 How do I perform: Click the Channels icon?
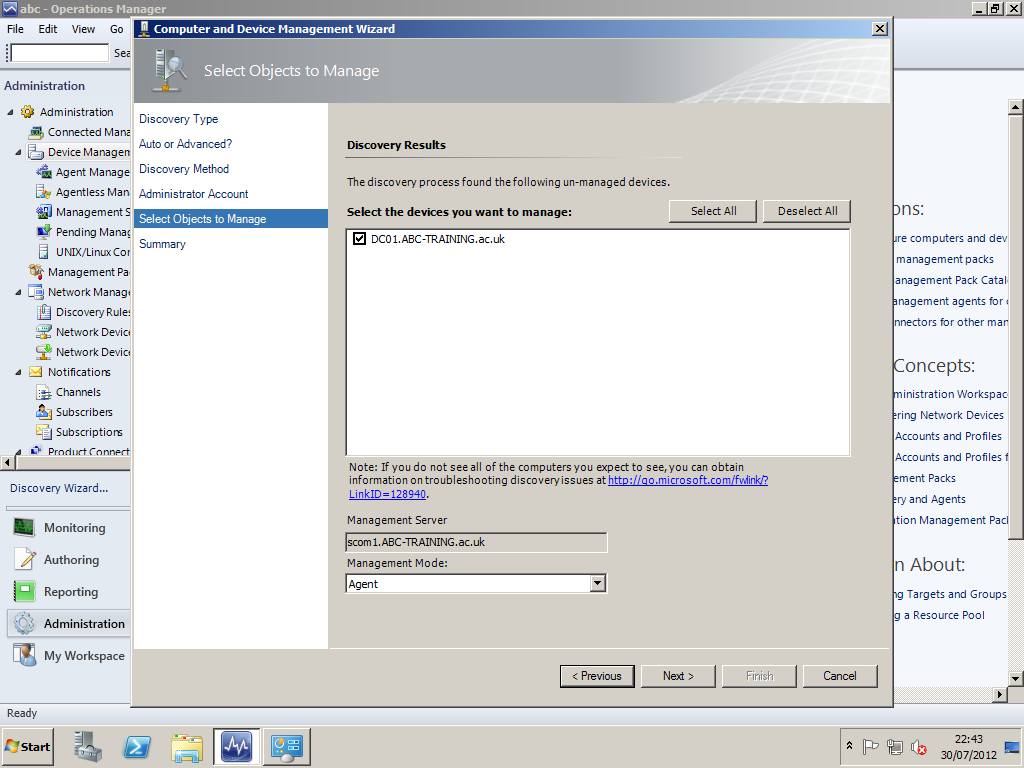[x=44, y=392]
